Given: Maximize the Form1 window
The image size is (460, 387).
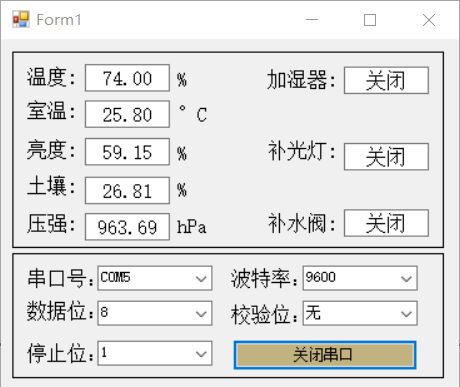Looking at the screenshot, I should 370,20.
